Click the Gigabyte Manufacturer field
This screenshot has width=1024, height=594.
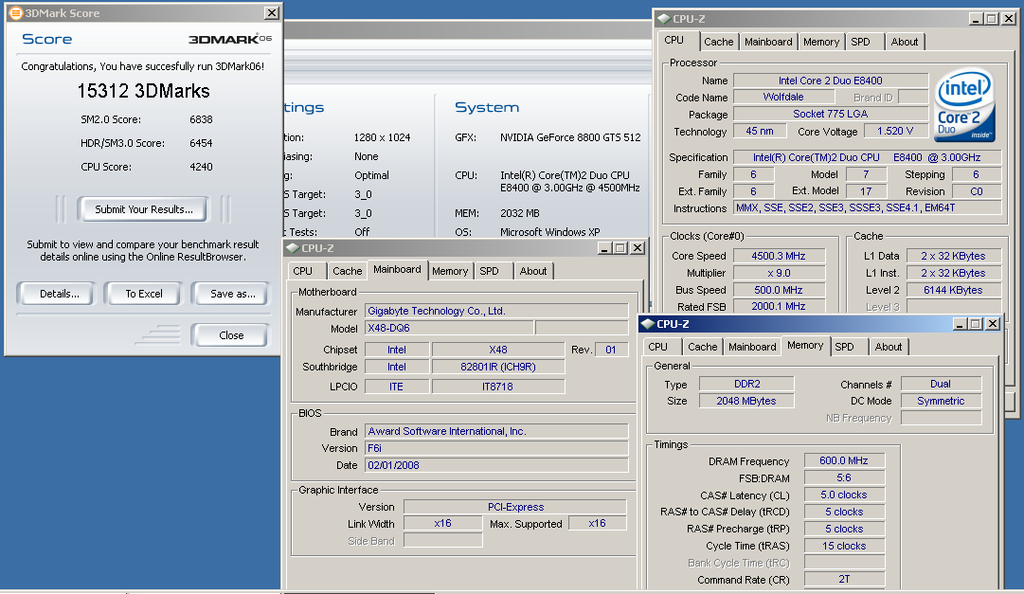[496, 311]
